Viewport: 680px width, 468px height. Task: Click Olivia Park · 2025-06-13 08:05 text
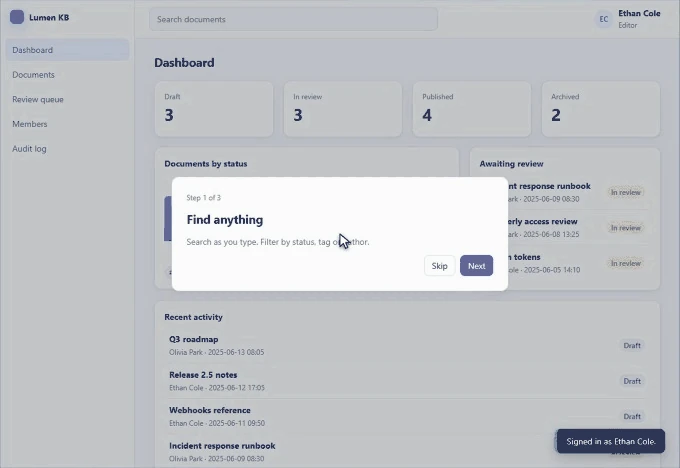tap(216, 352)
